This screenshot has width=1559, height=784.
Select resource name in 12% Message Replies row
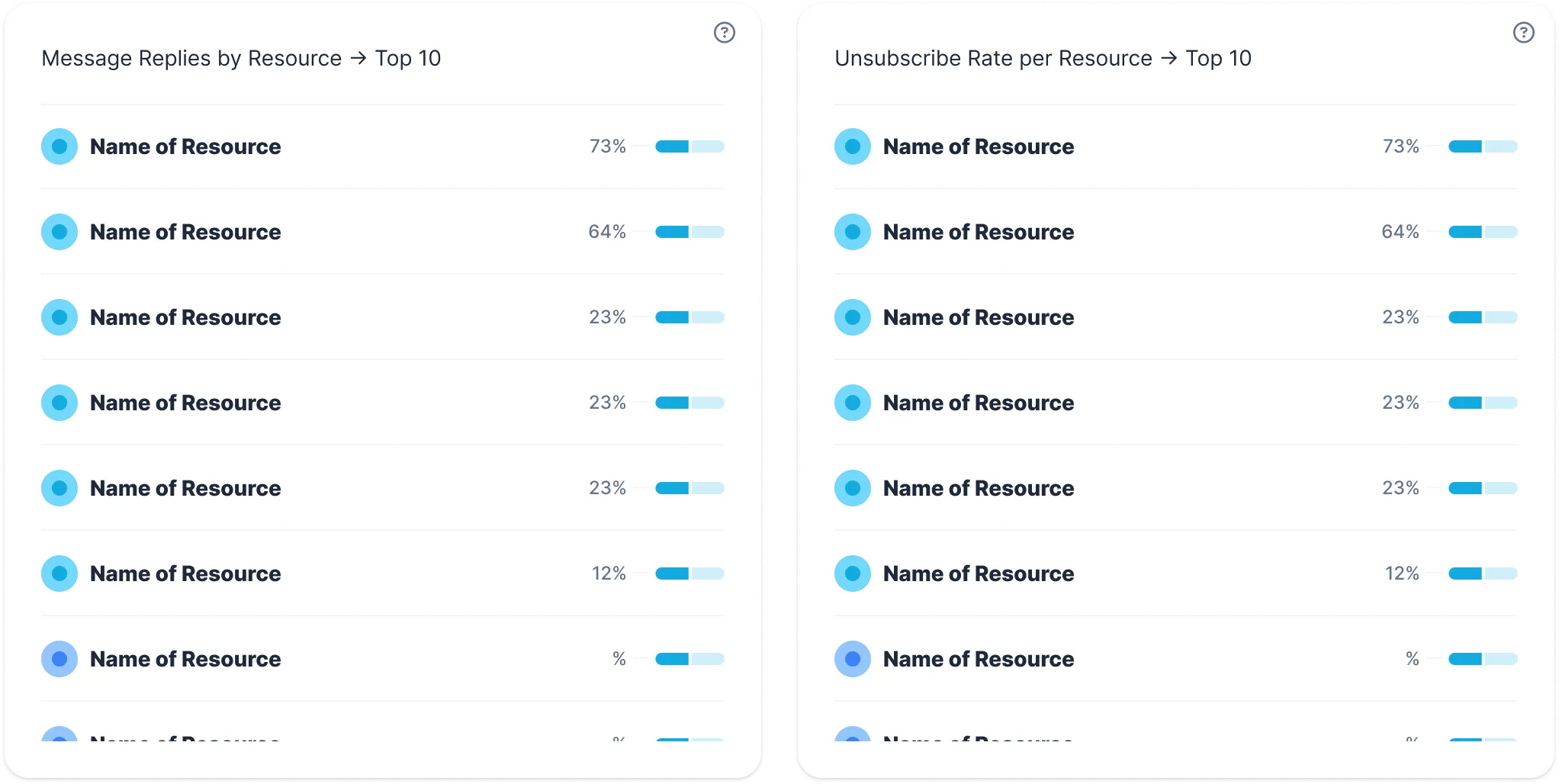coord(185,574)
